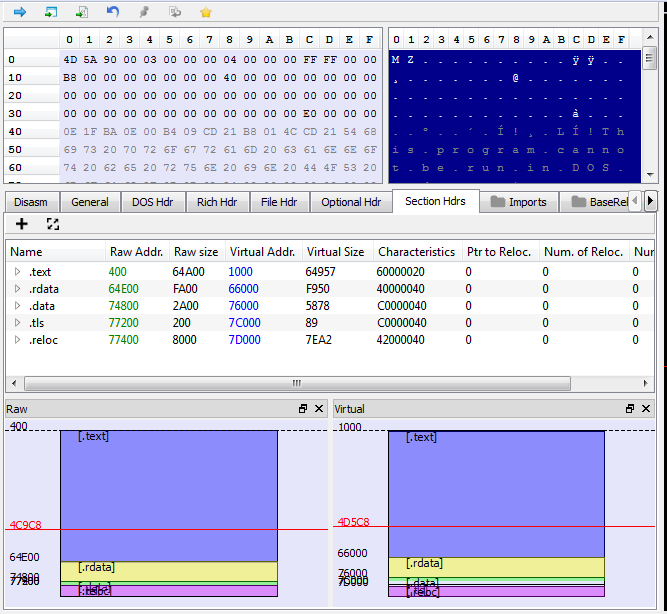The width and height of the screenshot is (667, 614).
Task: Expand the .rdata section row
Action: (17, 288)
